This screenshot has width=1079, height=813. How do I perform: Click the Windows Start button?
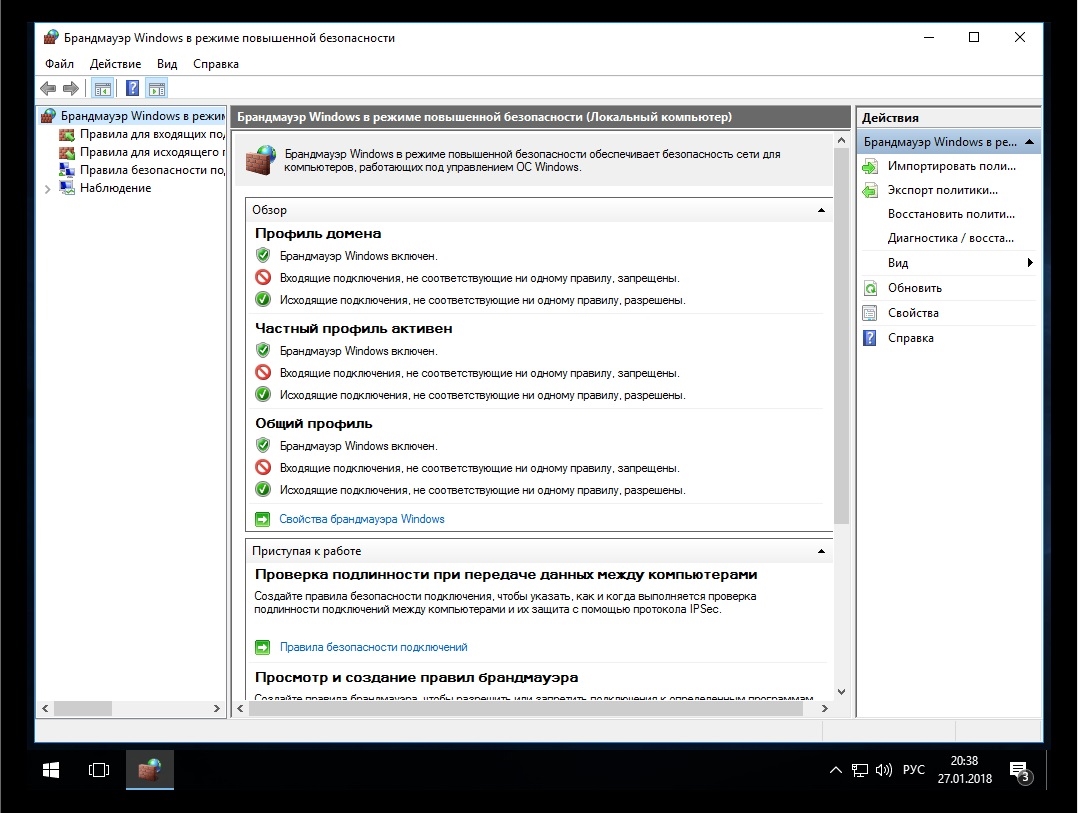(51, 770)
